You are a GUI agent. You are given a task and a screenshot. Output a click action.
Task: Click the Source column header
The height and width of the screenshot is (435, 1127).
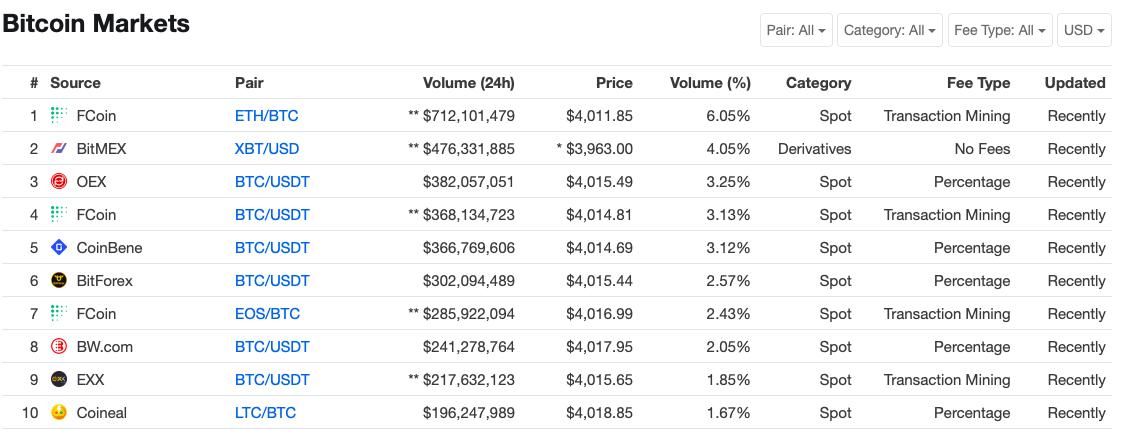tap(75, 83)
